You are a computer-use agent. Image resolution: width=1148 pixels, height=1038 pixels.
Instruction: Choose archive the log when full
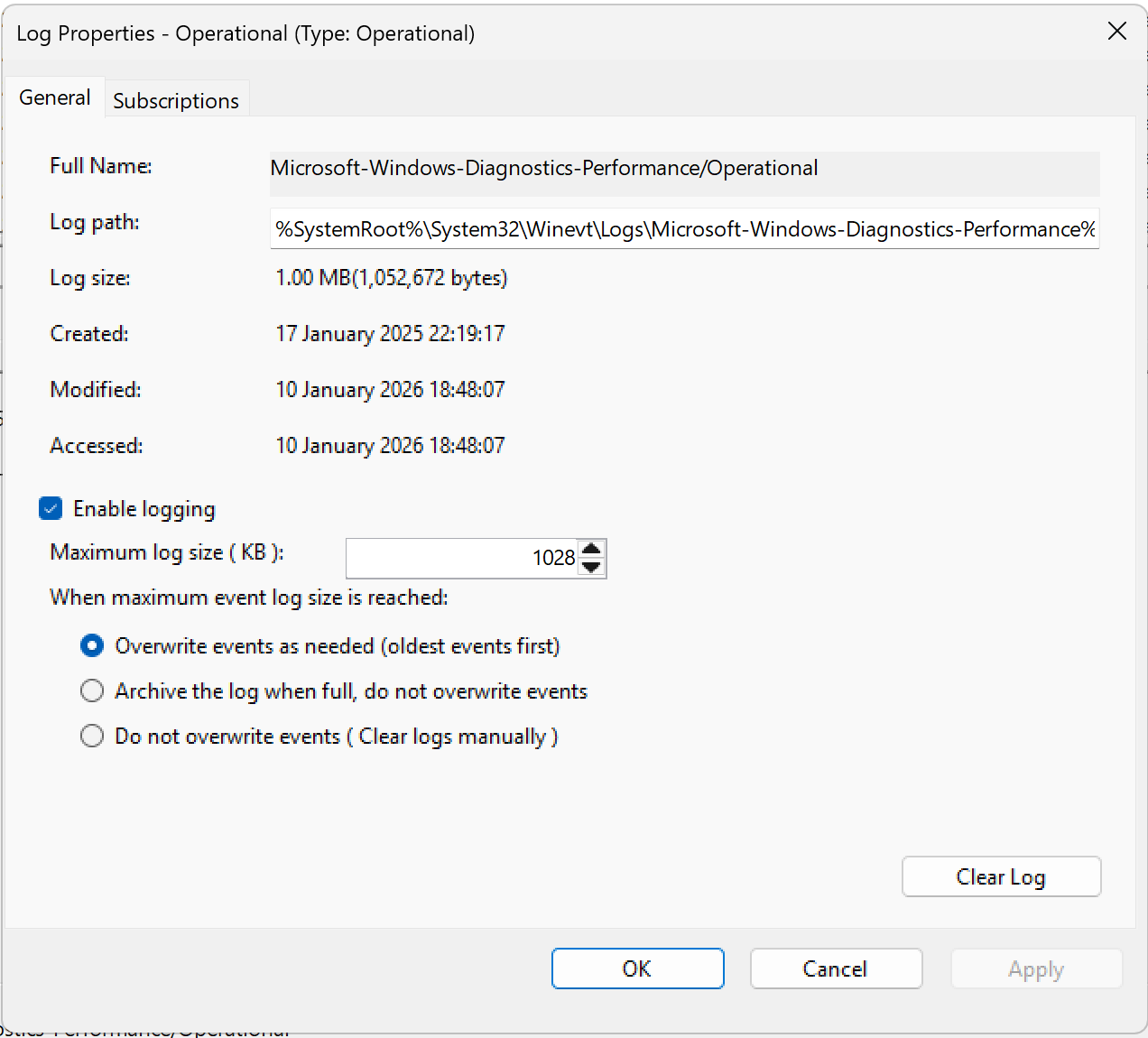92,690
